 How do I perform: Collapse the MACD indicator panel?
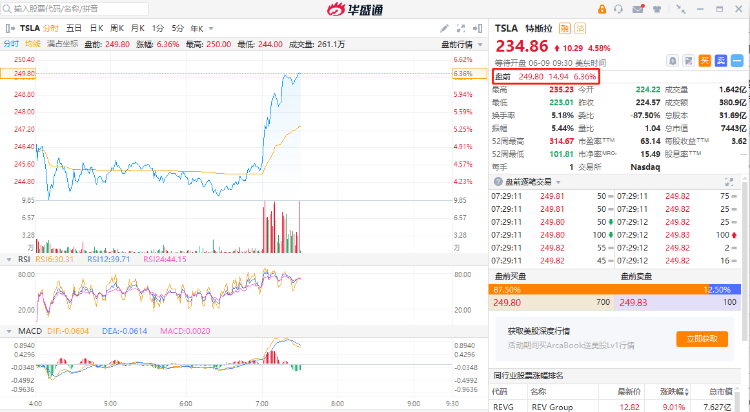[9, 331]
